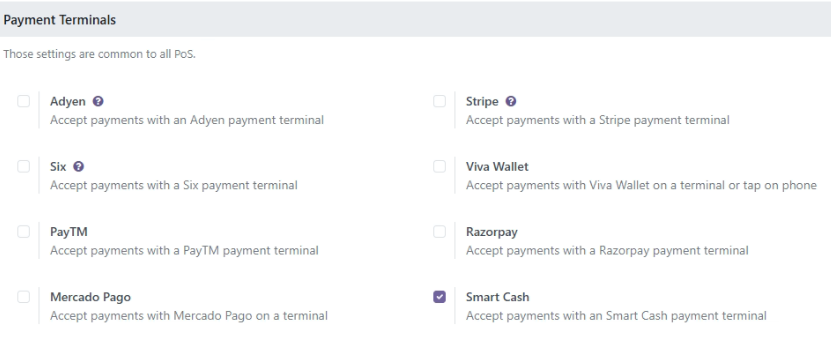Open the help icon next to Adyen
Image resolution: width=831 pixels, height=364 pixels.
pos(98,101)
